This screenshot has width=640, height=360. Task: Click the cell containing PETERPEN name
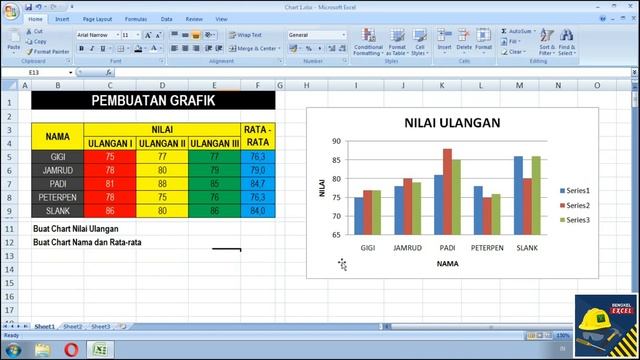tap(58, 198)
